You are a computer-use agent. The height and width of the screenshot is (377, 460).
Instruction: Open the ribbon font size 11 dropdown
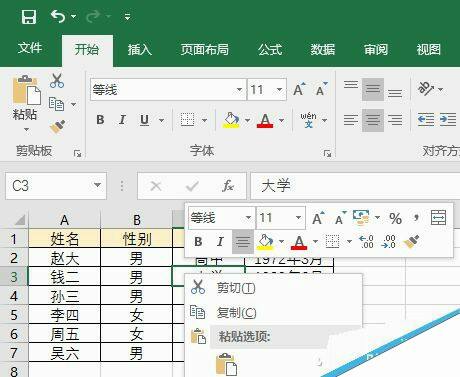tap(279, 89)
